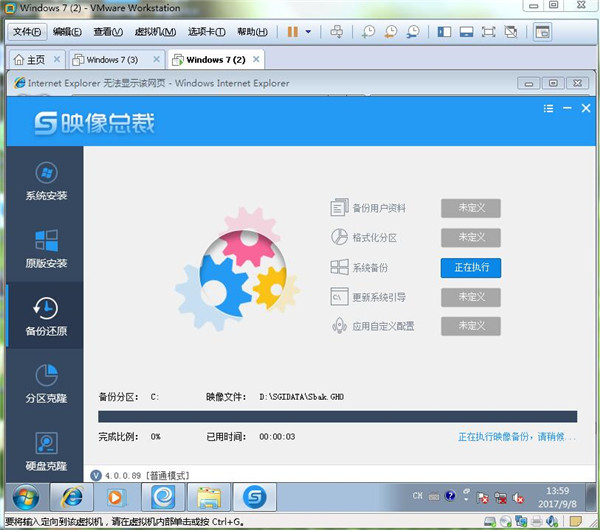Open the snapshot manager toolbar icon

[x=413, y=31]
